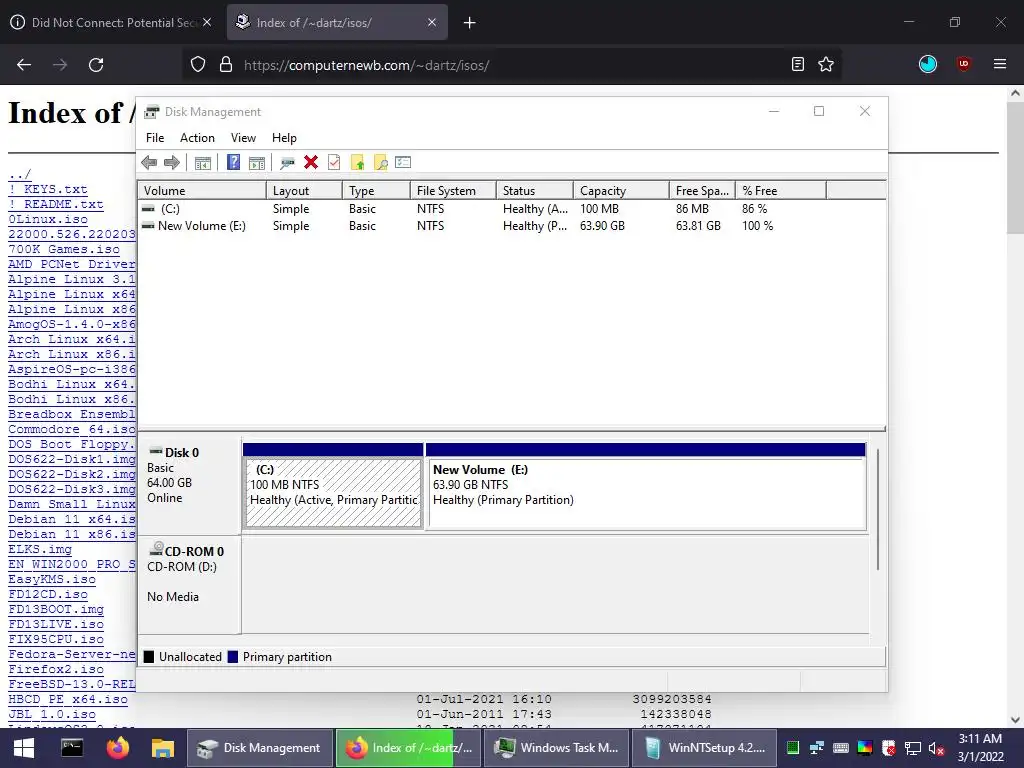Open the ! KEYS.txt link
The image size is (1024, 768).
pos(48,189)
